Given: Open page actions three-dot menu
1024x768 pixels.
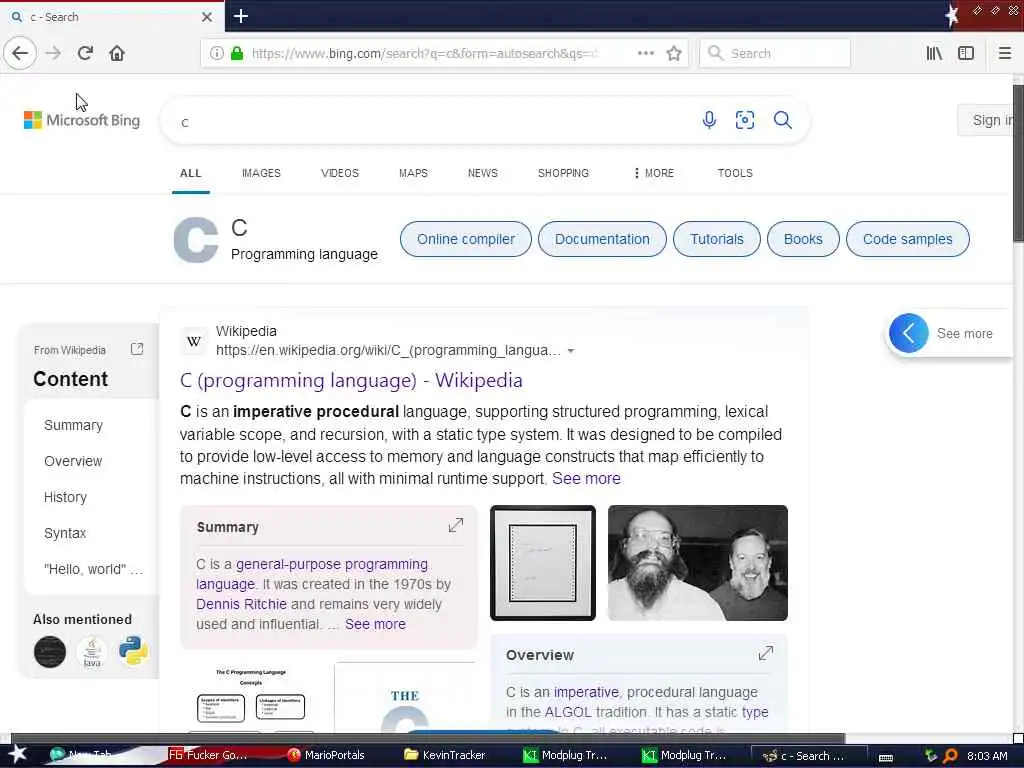Looking at the screenshot, I should 646,53.
